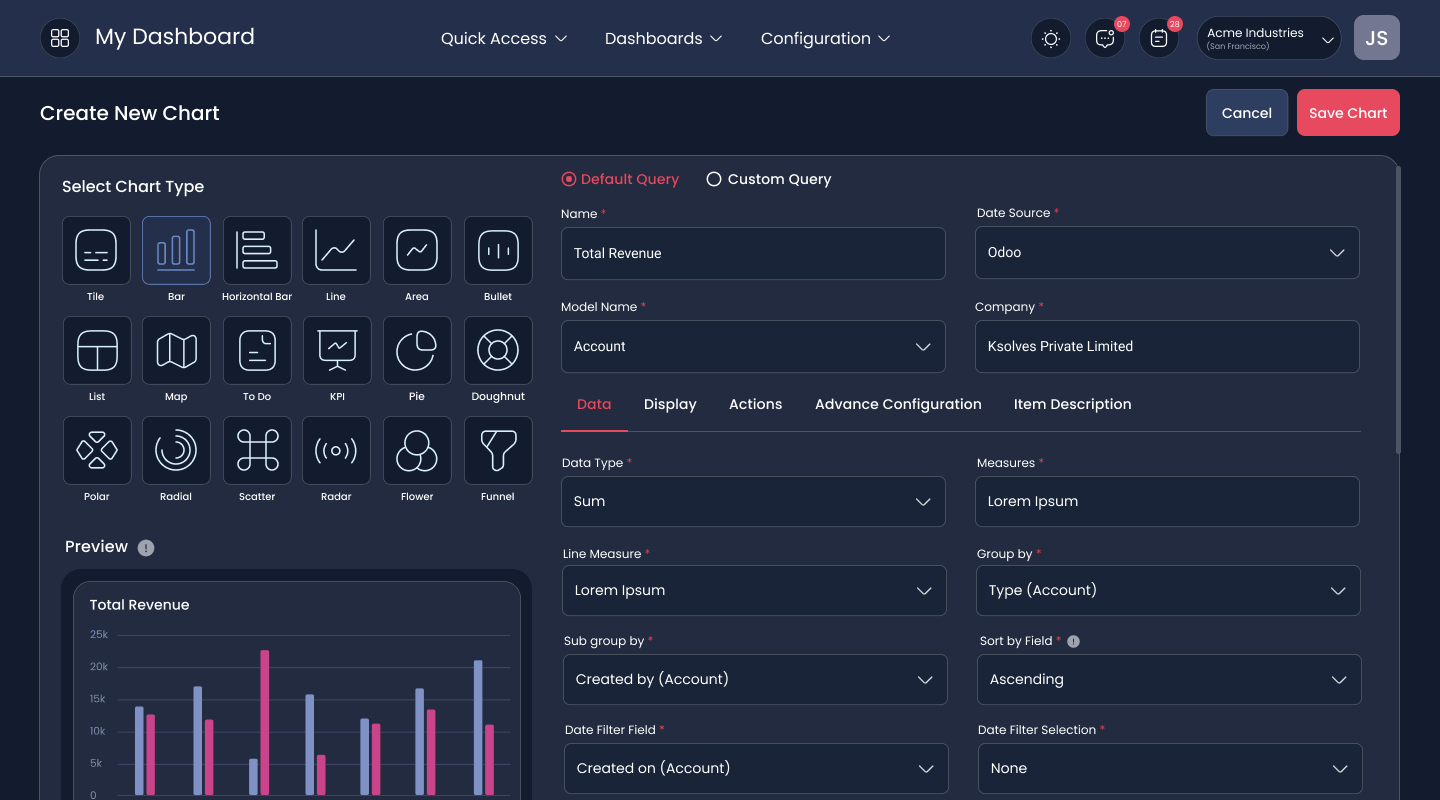This screenshot has height=800, width=1440.
Task: Open the Group by dropdown
Action: point(1168,590)
